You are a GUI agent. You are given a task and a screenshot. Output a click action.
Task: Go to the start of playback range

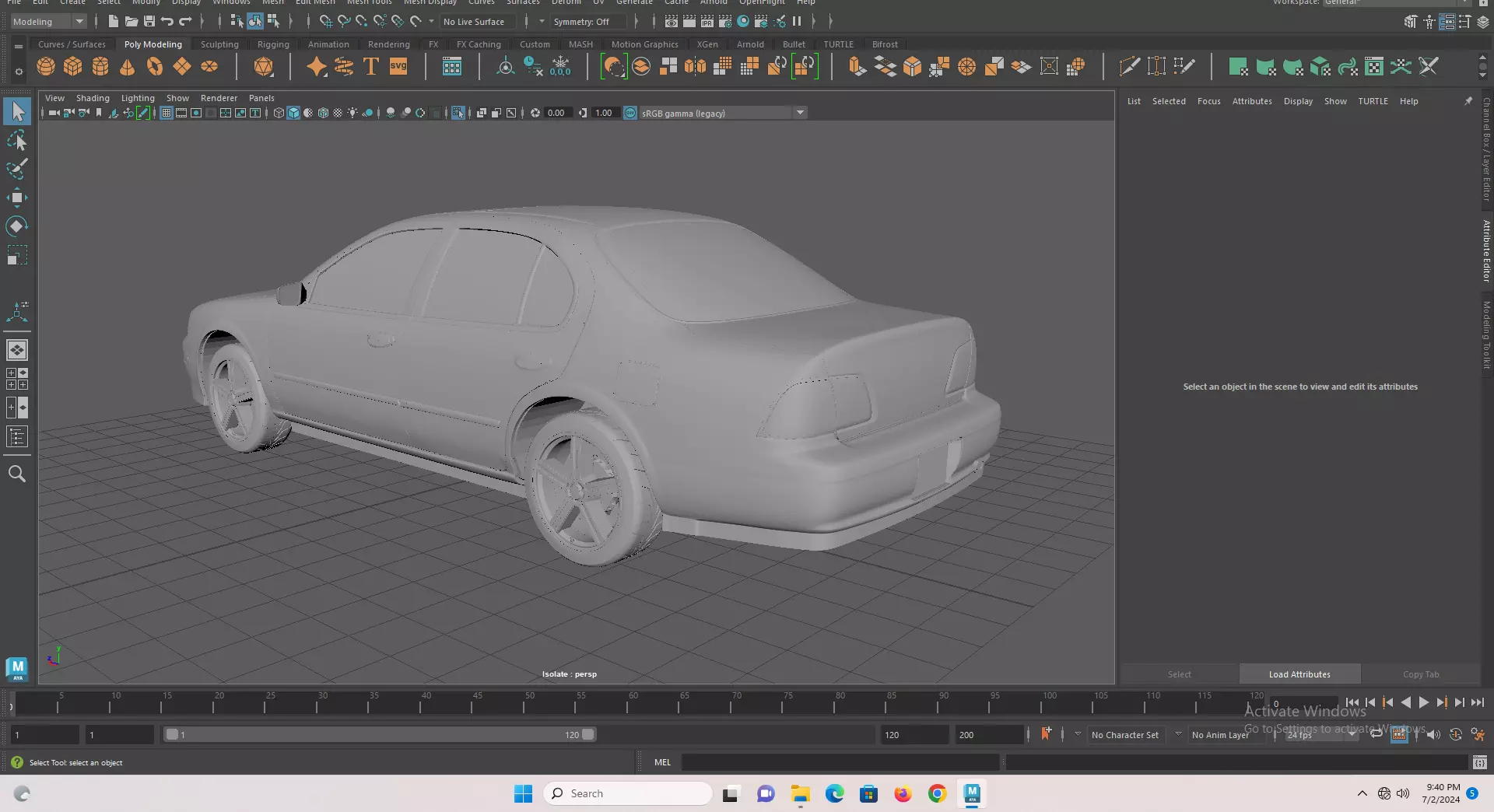1352,702
